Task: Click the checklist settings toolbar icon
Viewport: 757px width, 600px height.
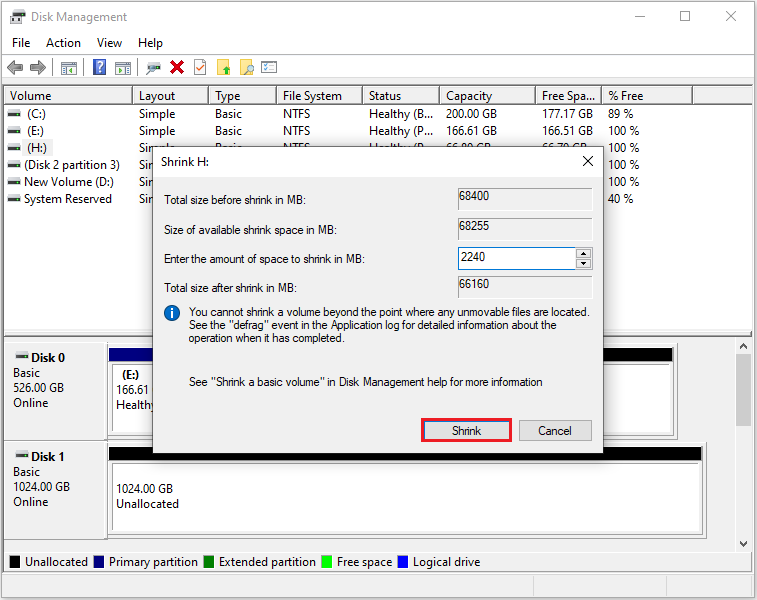Action: (x=269, y=67)
